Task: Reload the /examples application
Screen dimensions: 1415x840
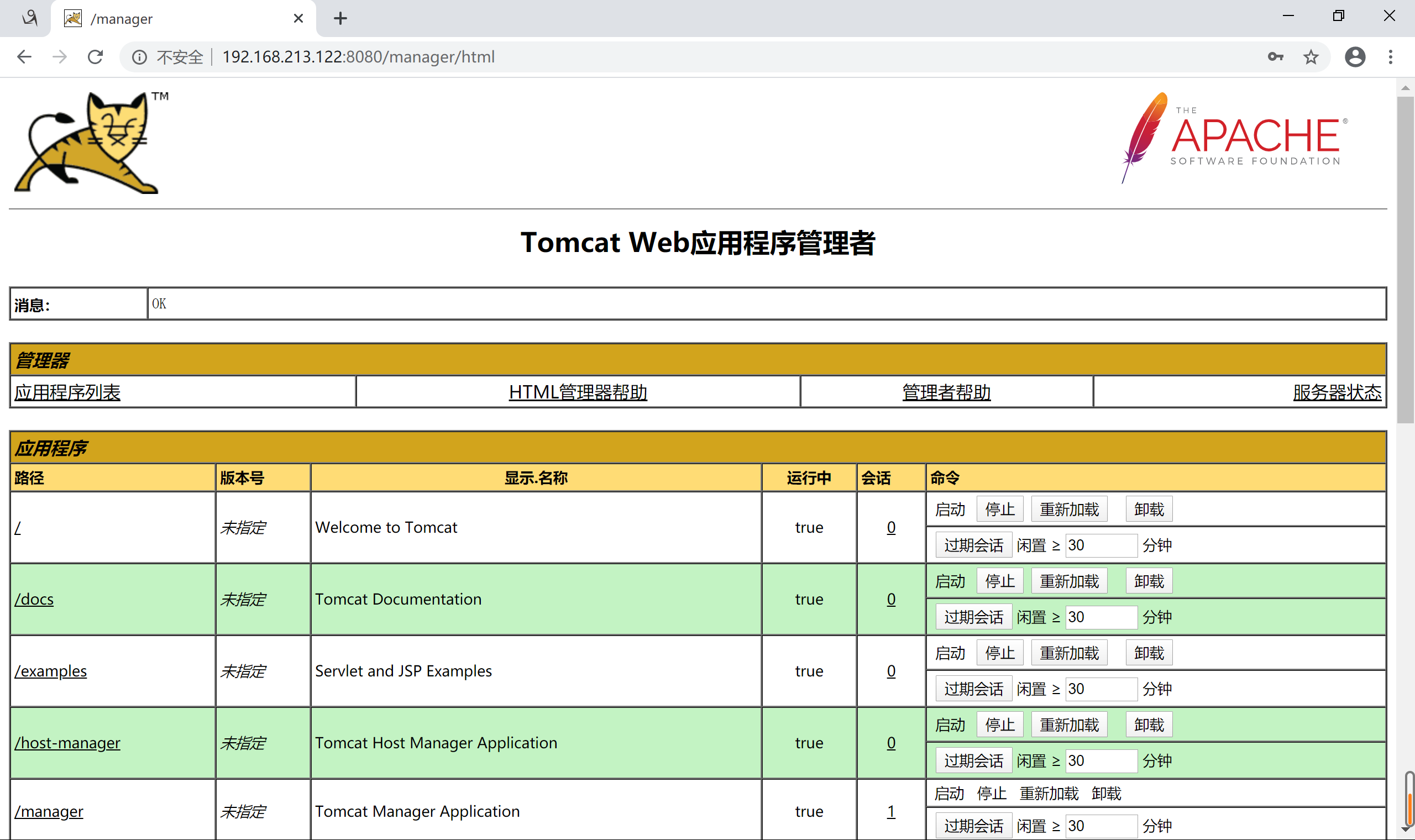Action: (x=1069, y=653)
